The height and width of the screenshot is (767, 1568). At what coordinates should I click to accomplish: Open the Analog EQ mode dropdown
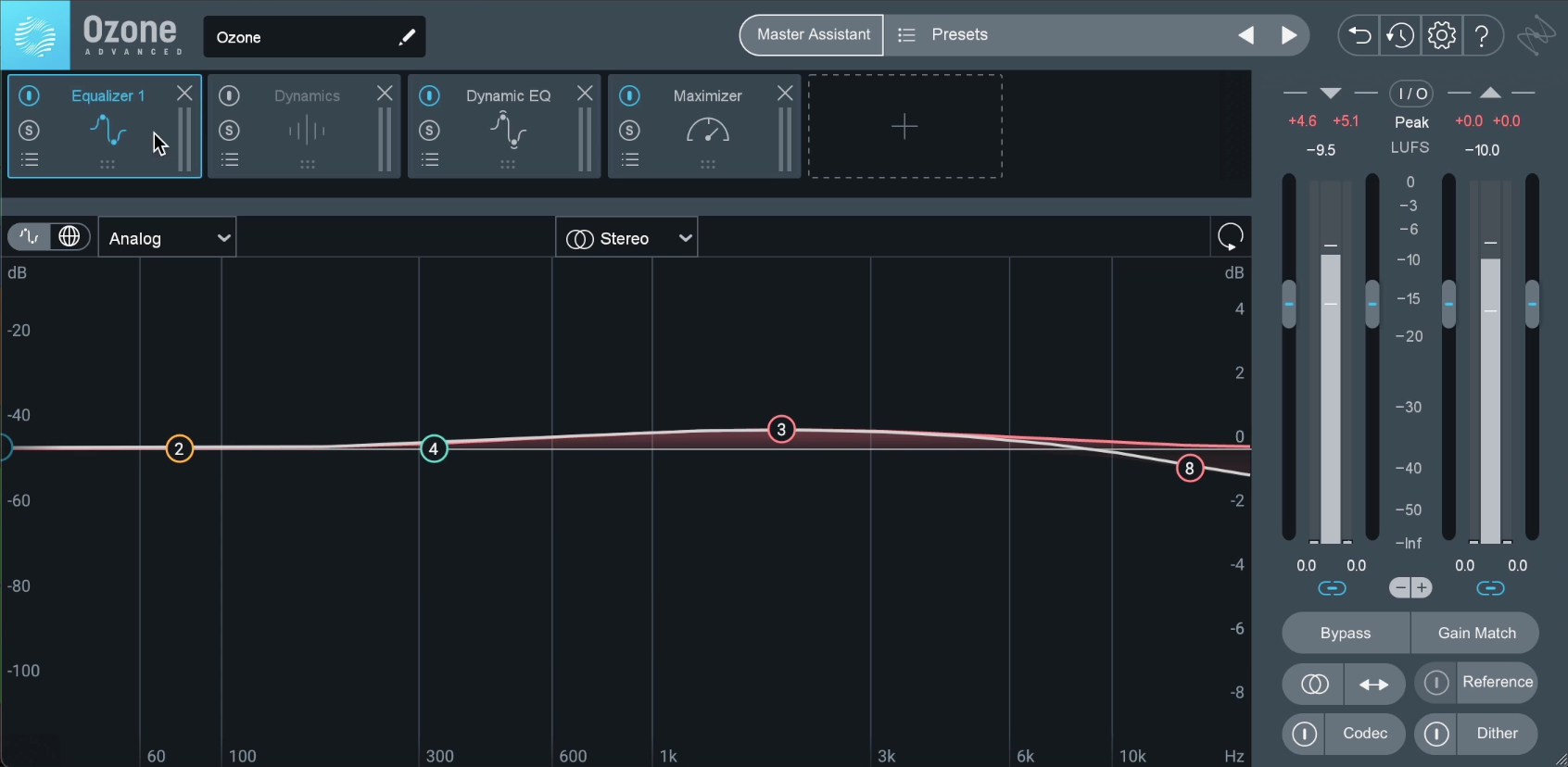[x=168, y=238]
